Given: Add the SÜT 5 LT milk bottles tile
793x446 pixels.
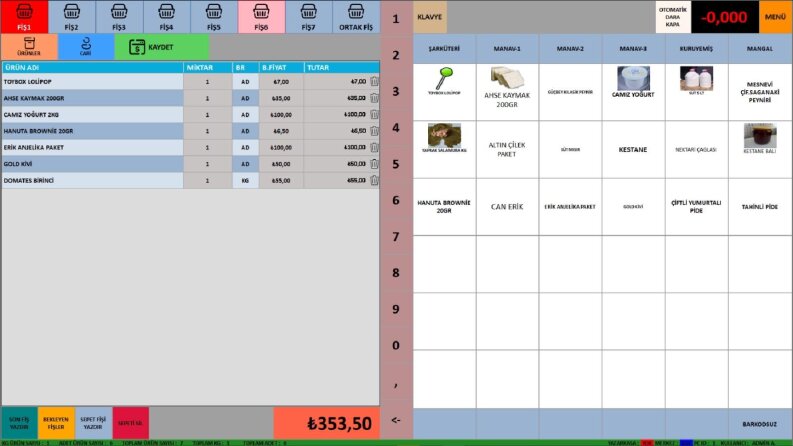Looking at the screenshot, I should [696, 92].
